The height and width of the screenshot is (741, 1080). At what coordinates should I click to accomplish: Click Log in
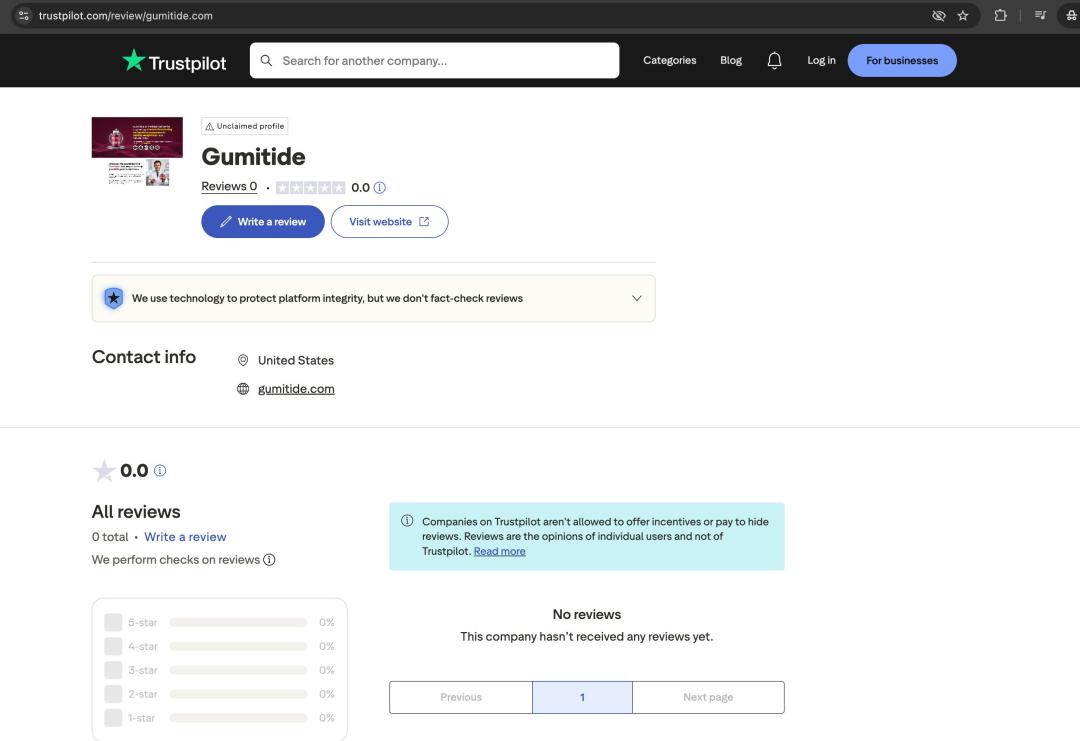tap(821, 61)
